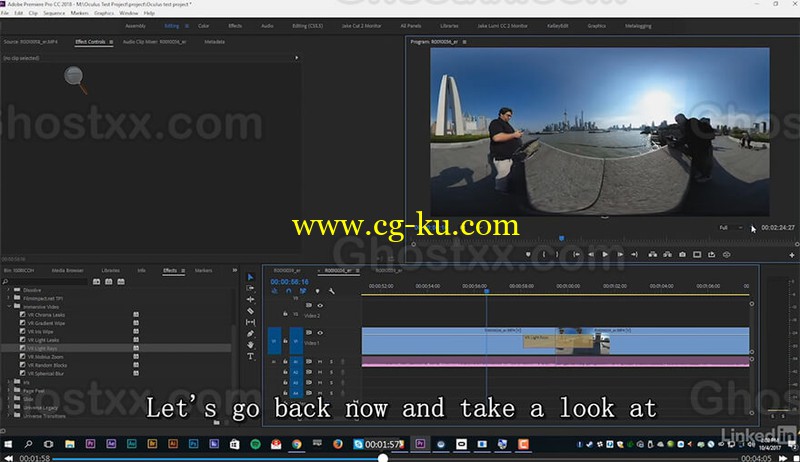Select the Ripple Edit tool
The image size is (800, 462).
tap(250, 299)
